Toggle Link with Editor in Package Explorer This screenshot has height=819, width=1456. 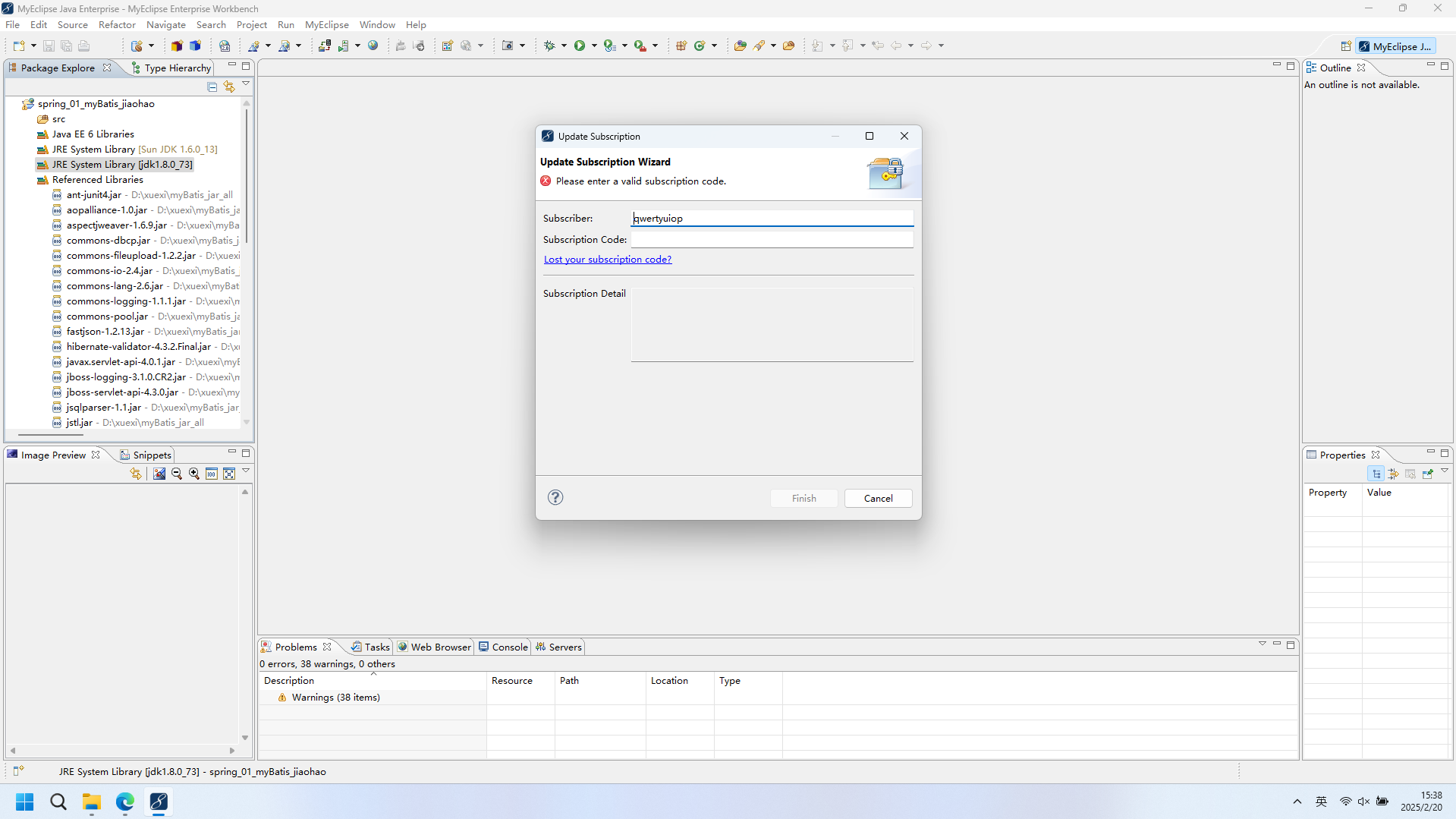coord(229,87)
